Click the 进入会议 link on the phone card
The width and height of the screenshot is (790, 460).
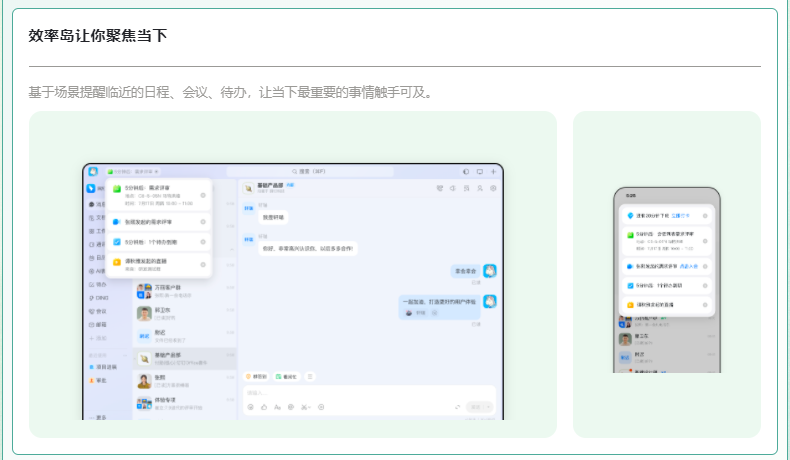point(687,267)
